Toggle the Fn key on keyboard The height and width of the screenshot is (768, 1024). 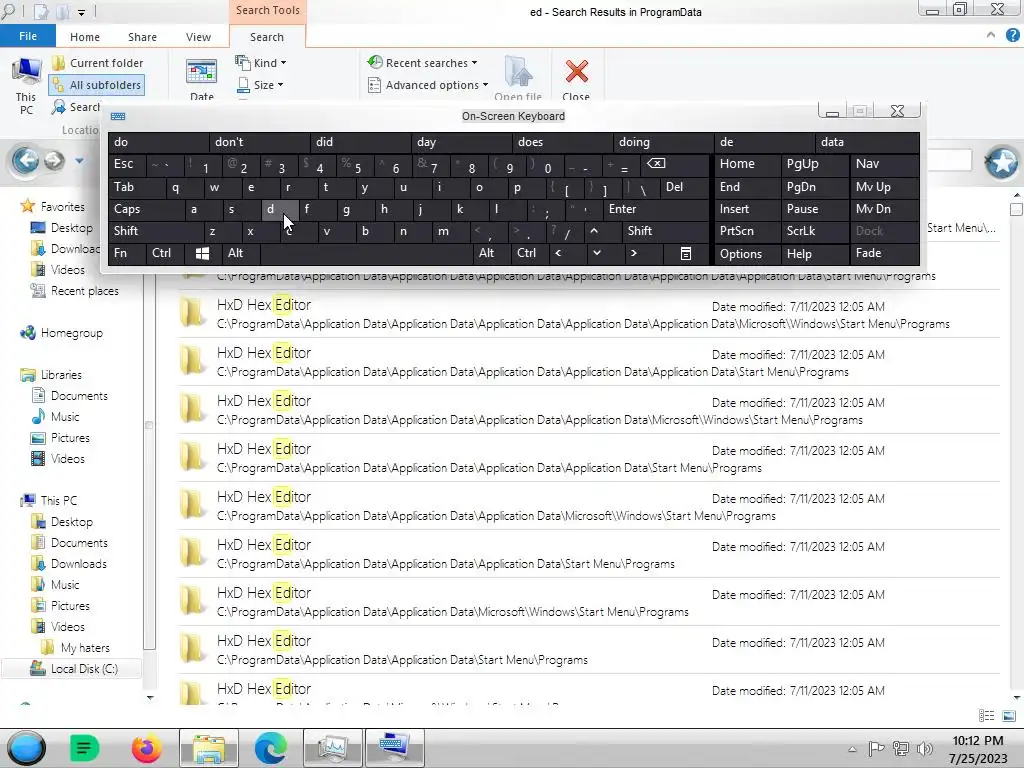click(127, 253)
